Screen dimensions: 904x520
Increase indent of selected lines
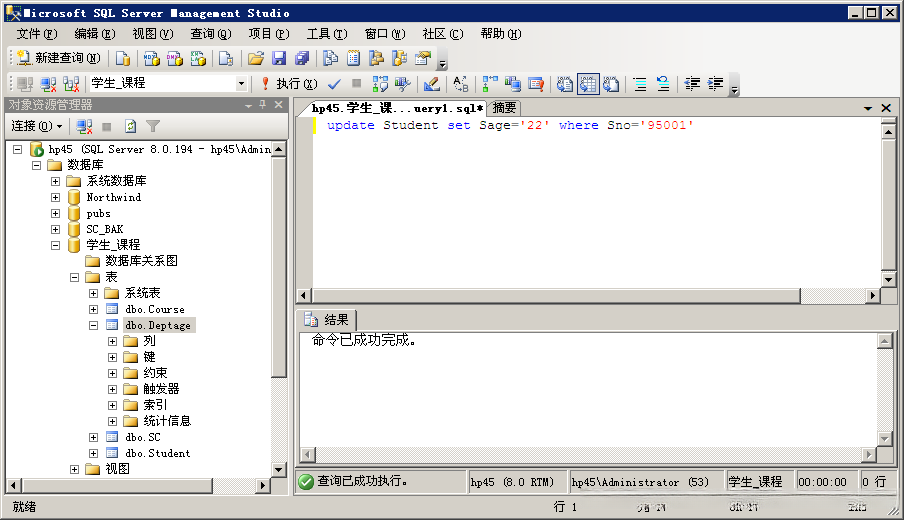715,84
